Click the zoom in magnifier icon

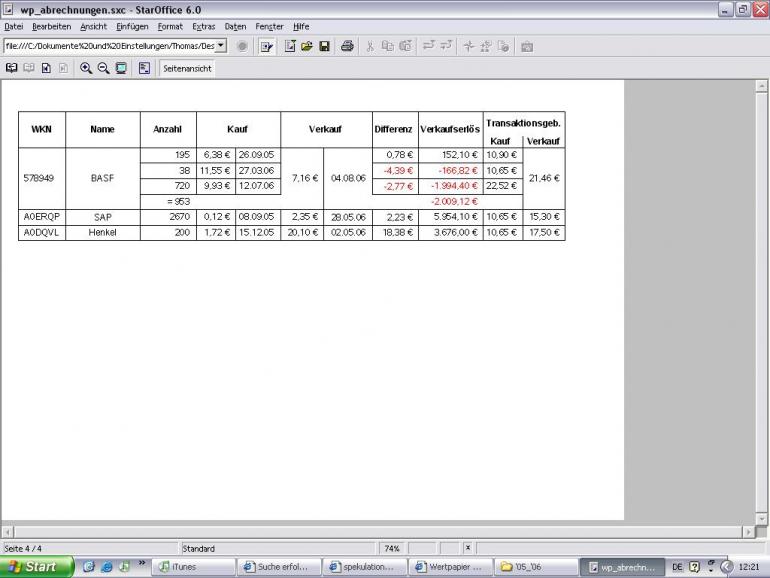[x=86, y=68]
